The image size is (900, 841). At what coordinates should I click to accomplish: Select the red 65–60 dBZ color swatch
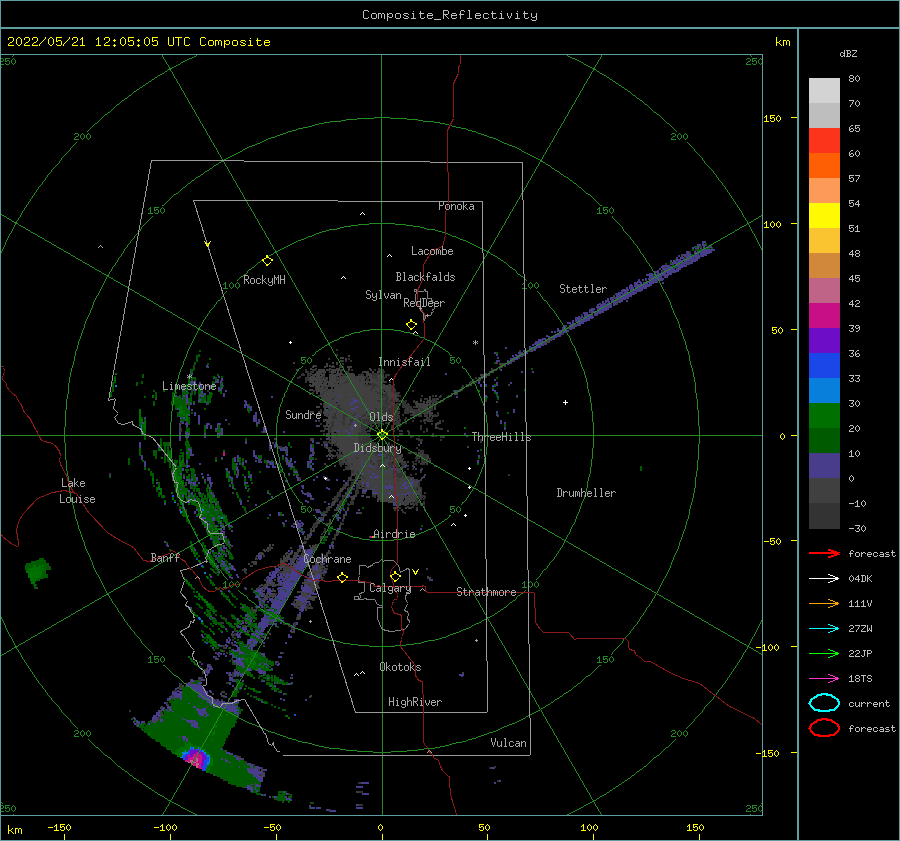(x=824, y=141)
